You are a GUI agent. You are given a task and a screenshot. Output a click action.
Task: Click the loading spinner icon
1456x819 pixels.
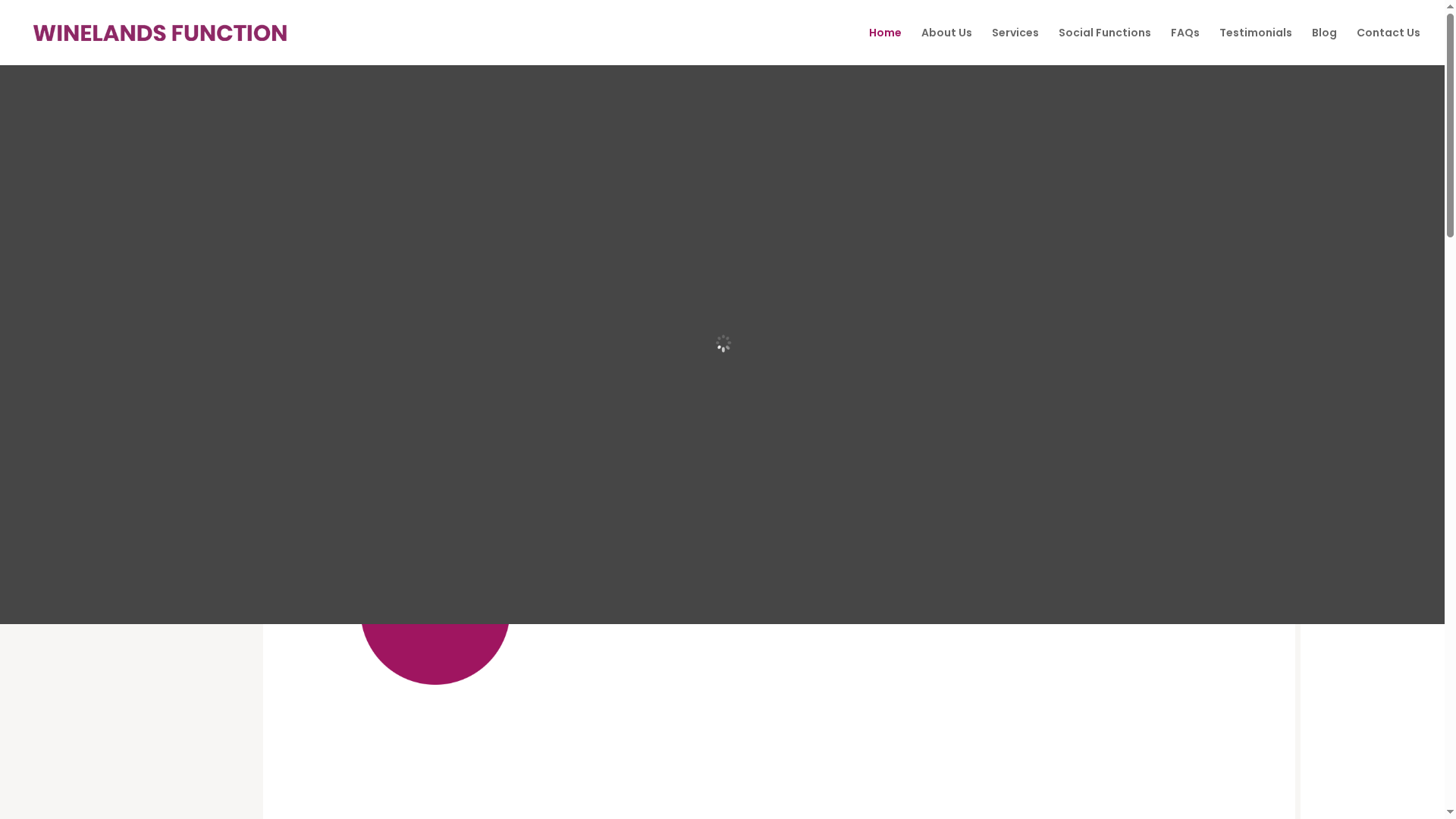[x=723, y=344]
